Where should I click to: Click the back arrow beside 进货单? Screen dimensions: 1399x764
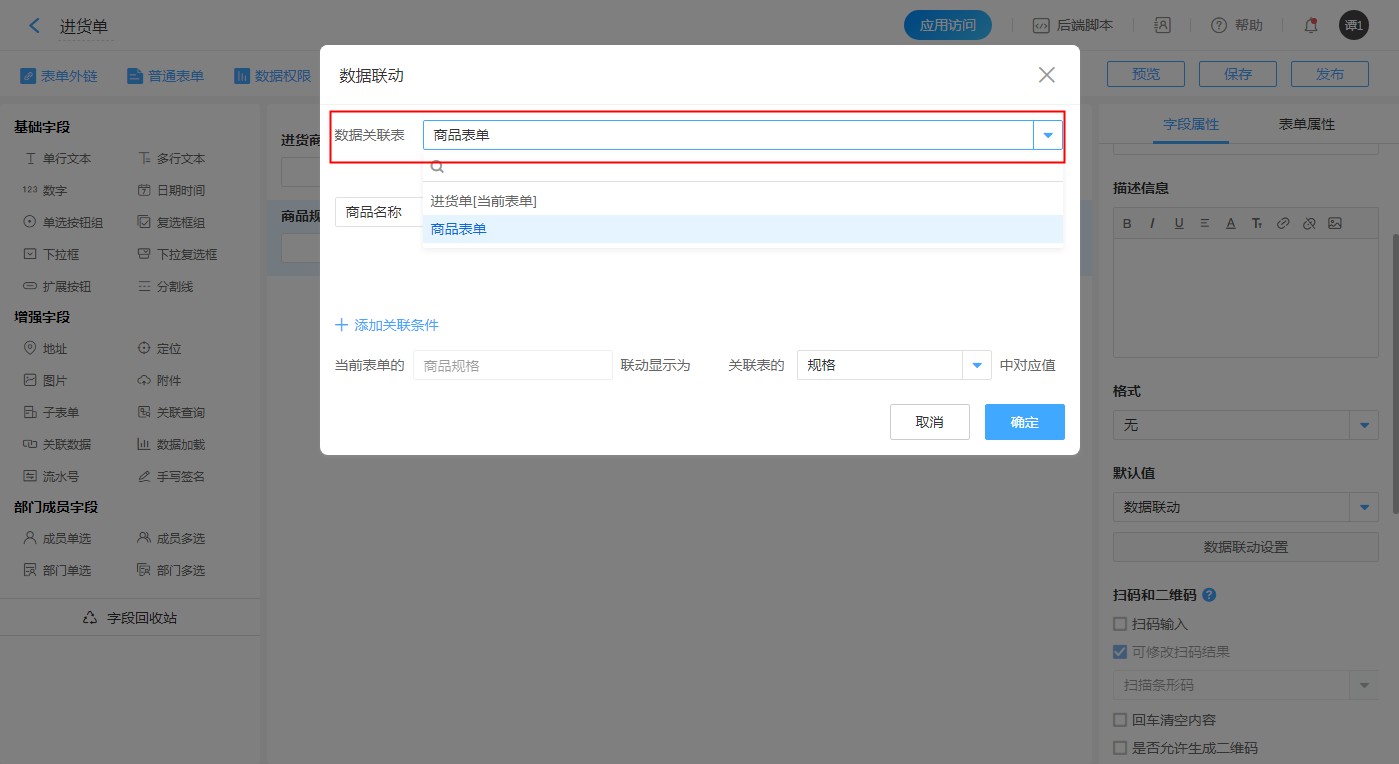[x=35, y=26]
